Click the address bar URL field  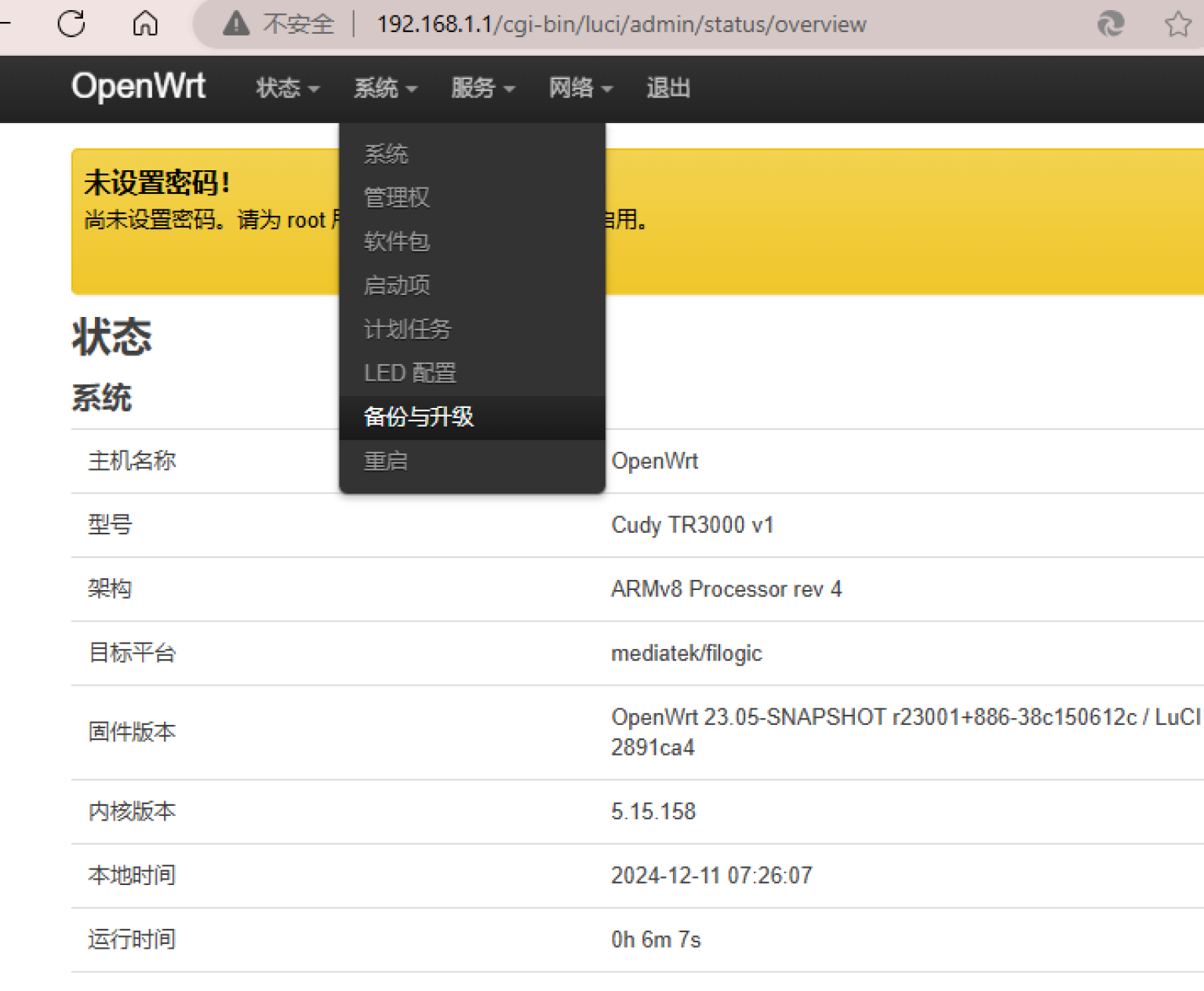click(x=621, y=24)
